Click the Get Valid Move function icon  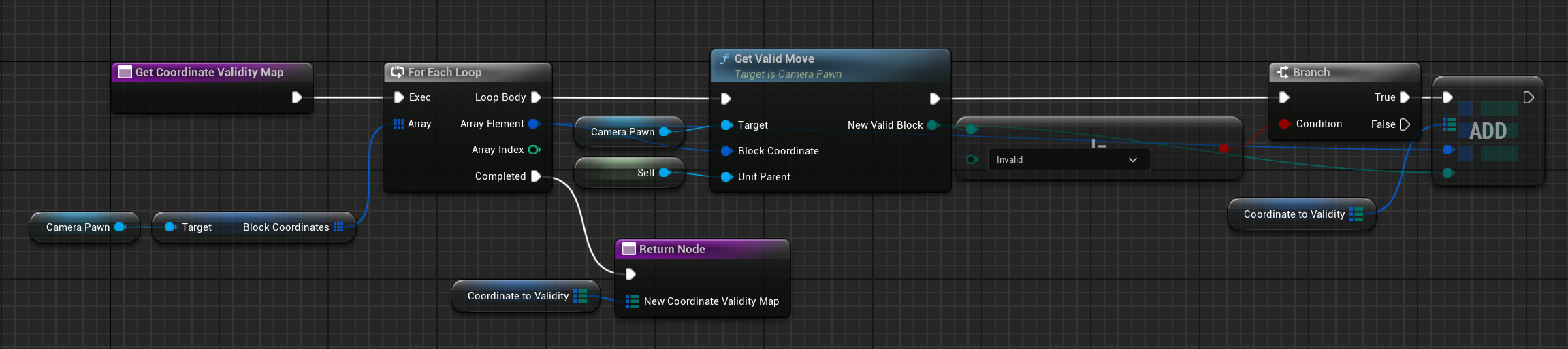[x=724, y=59]
